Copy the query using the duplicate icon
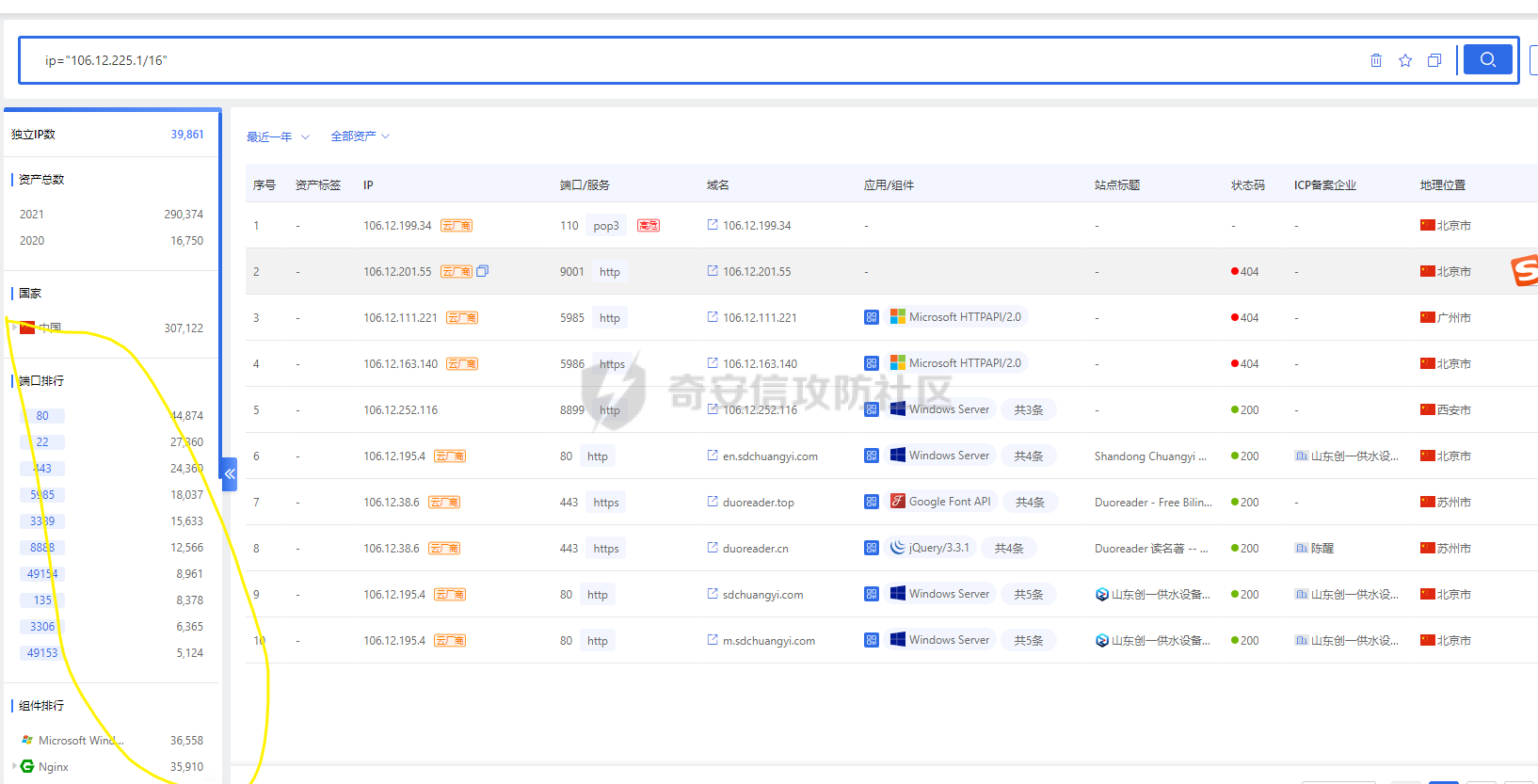The height and width of the screenshot is (784, 1538). pos(1434,60)
